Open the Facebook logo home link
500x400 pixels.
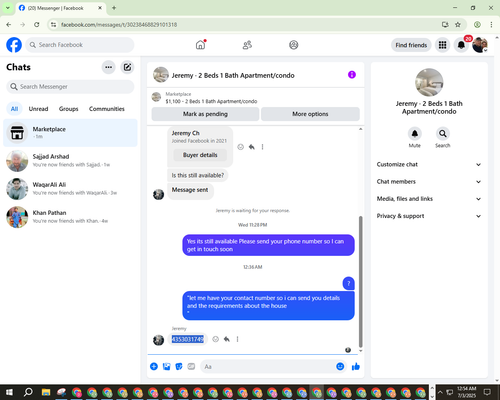click(x=14, y=45)
